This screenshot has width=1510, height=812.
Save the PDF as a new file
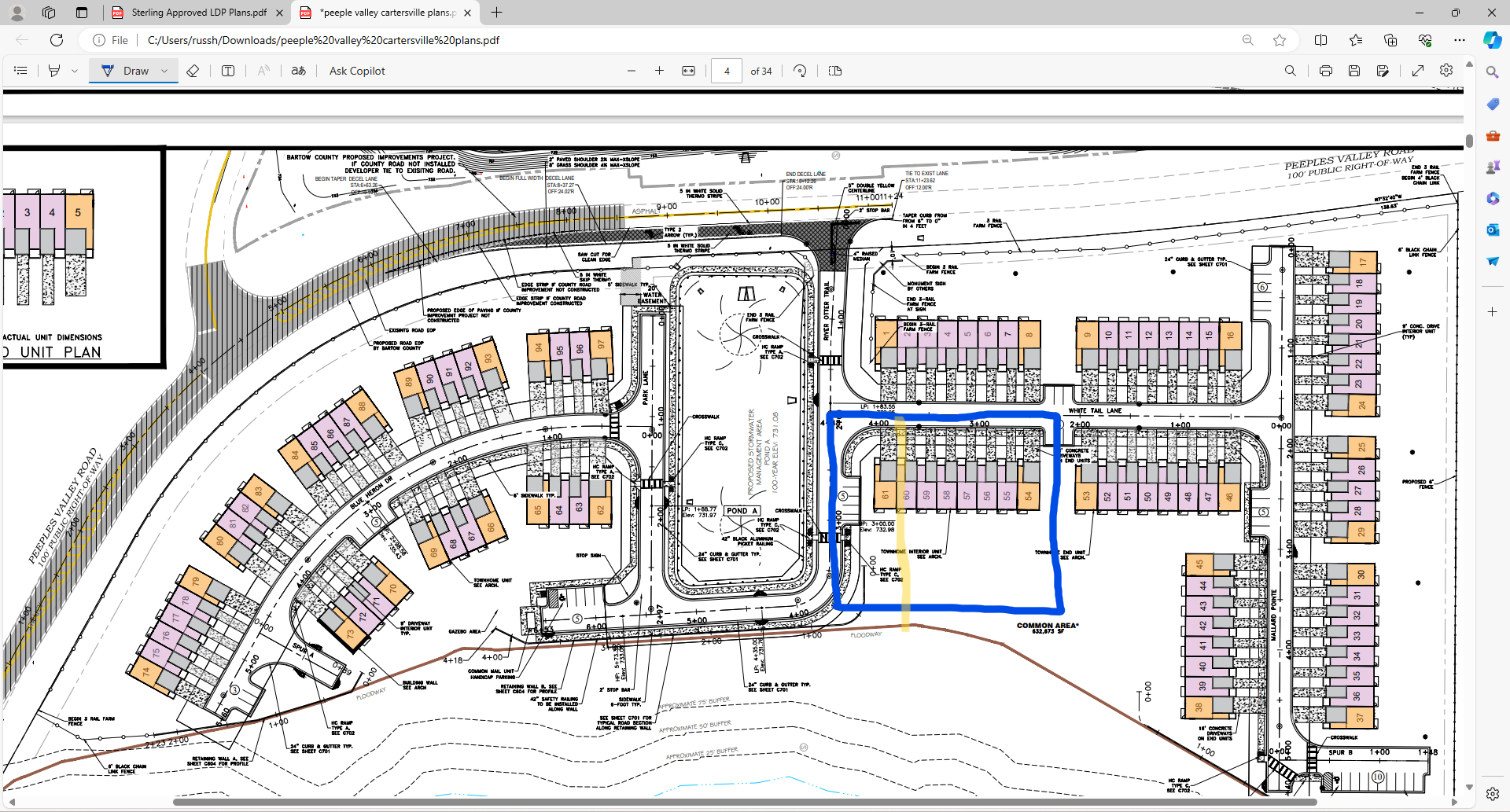[1383, 71]
